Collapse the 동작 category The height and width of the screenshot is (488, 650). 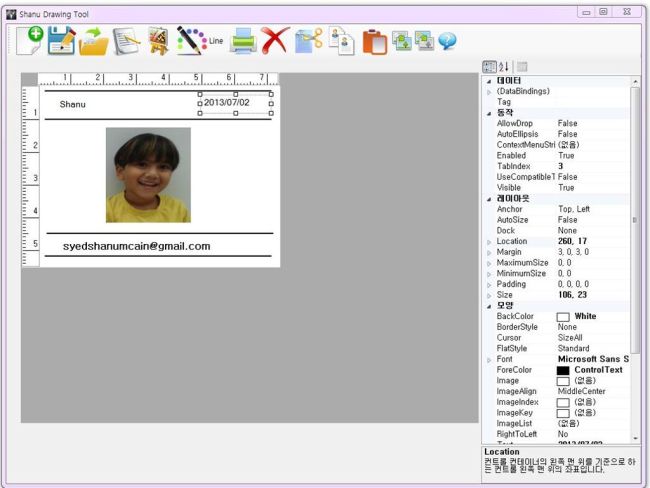tap(489, 113)
